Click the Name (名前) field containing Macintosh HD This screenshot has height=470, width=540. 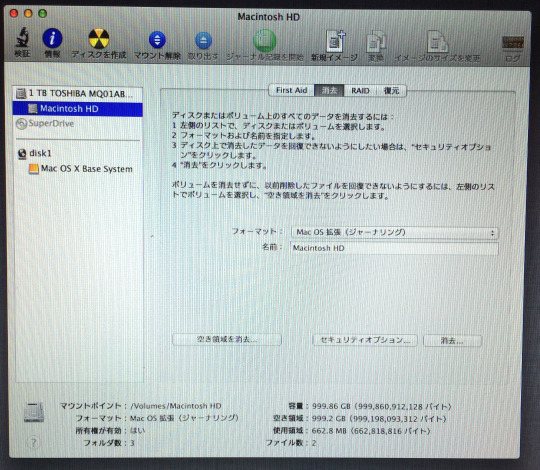pos(395,248)
